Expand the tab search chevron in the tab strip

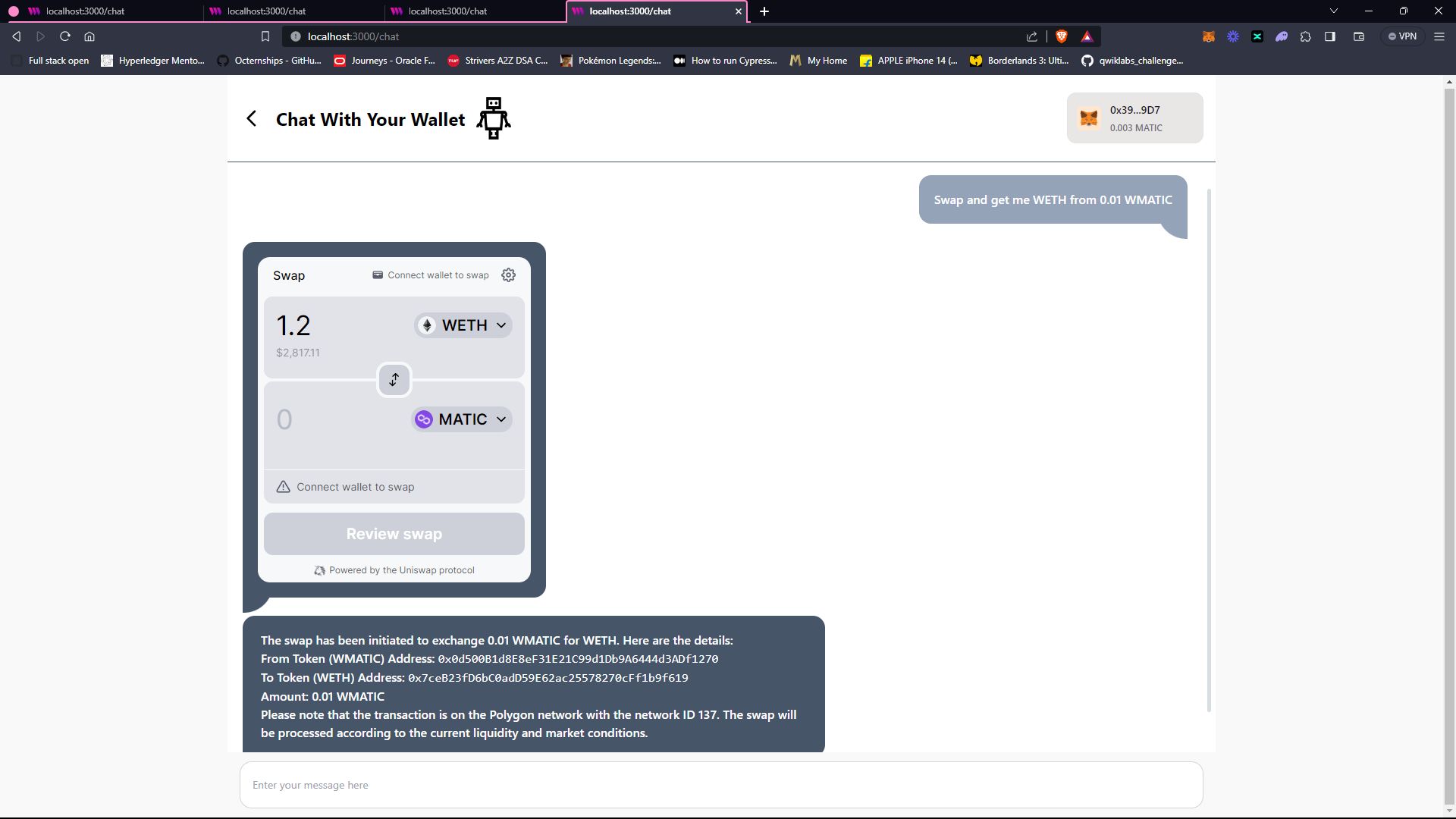pyautogui.click(x=1333, y=11)
